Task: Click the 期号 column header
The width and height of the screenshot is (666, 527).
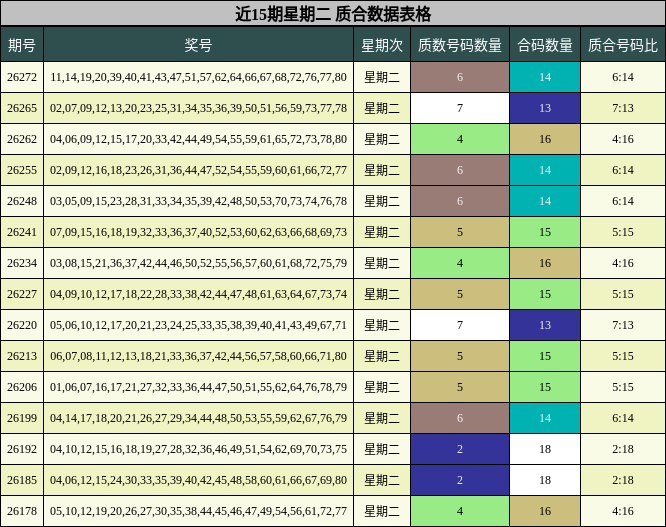Action: pos(22,45)
